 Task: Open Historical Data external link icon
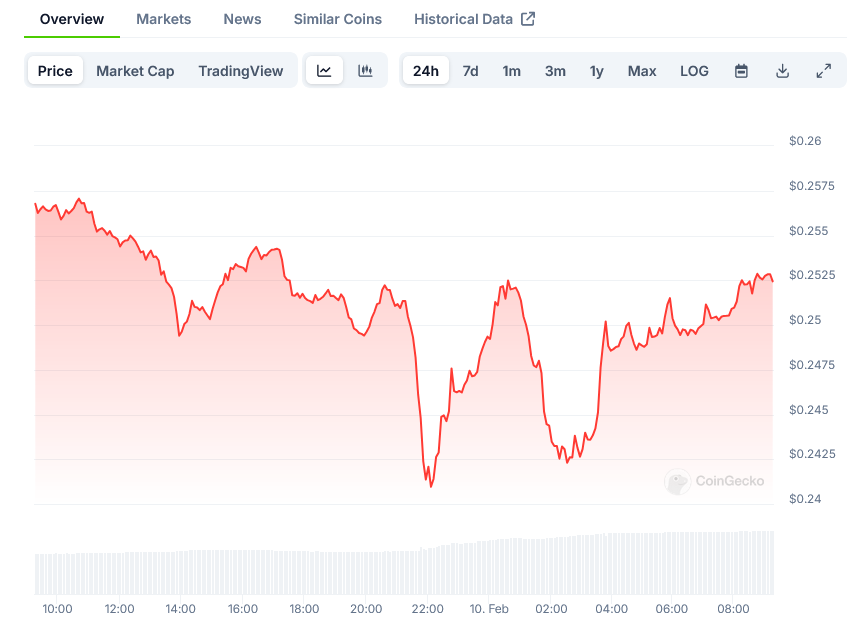[x=528, y=19]
